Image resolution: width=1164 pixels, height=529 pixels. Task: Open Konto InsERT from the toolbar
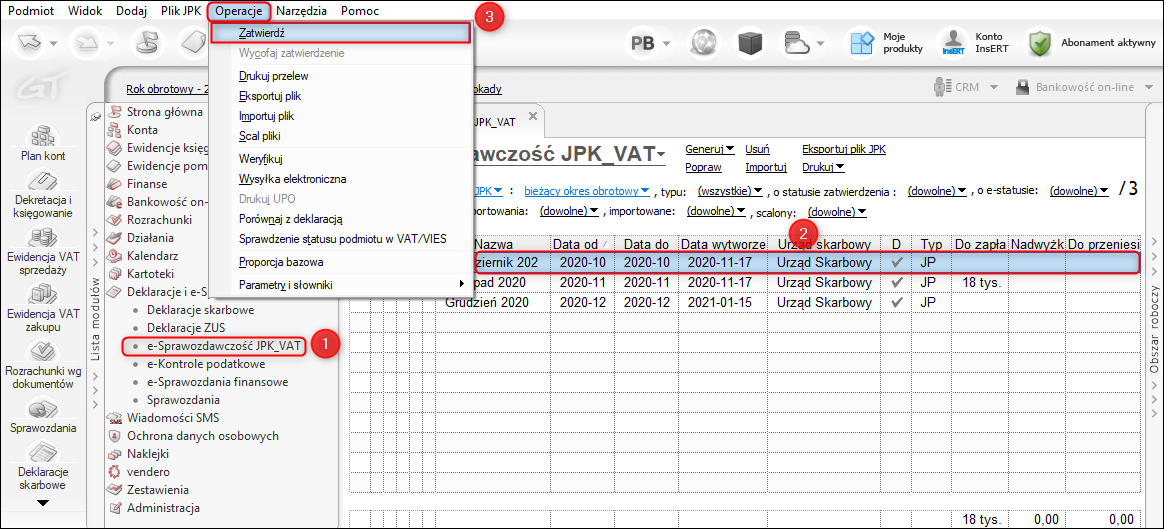pos(952,43)
